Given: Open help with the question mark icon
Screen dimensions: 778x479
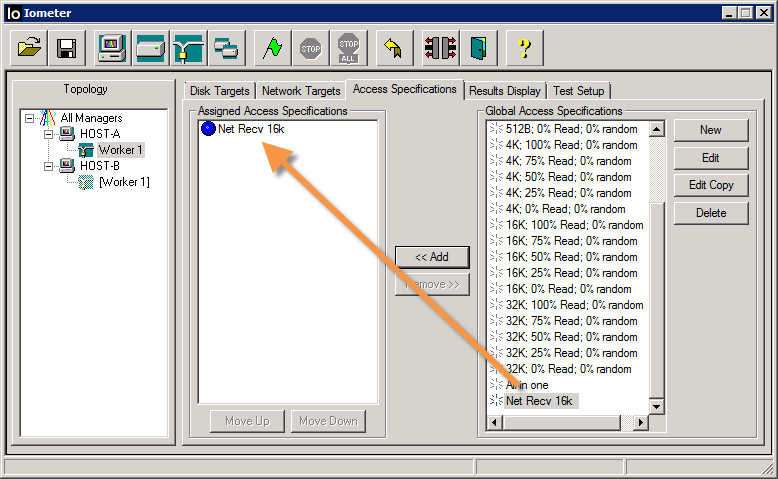Looking at the screenshot, I should [524, 47].
